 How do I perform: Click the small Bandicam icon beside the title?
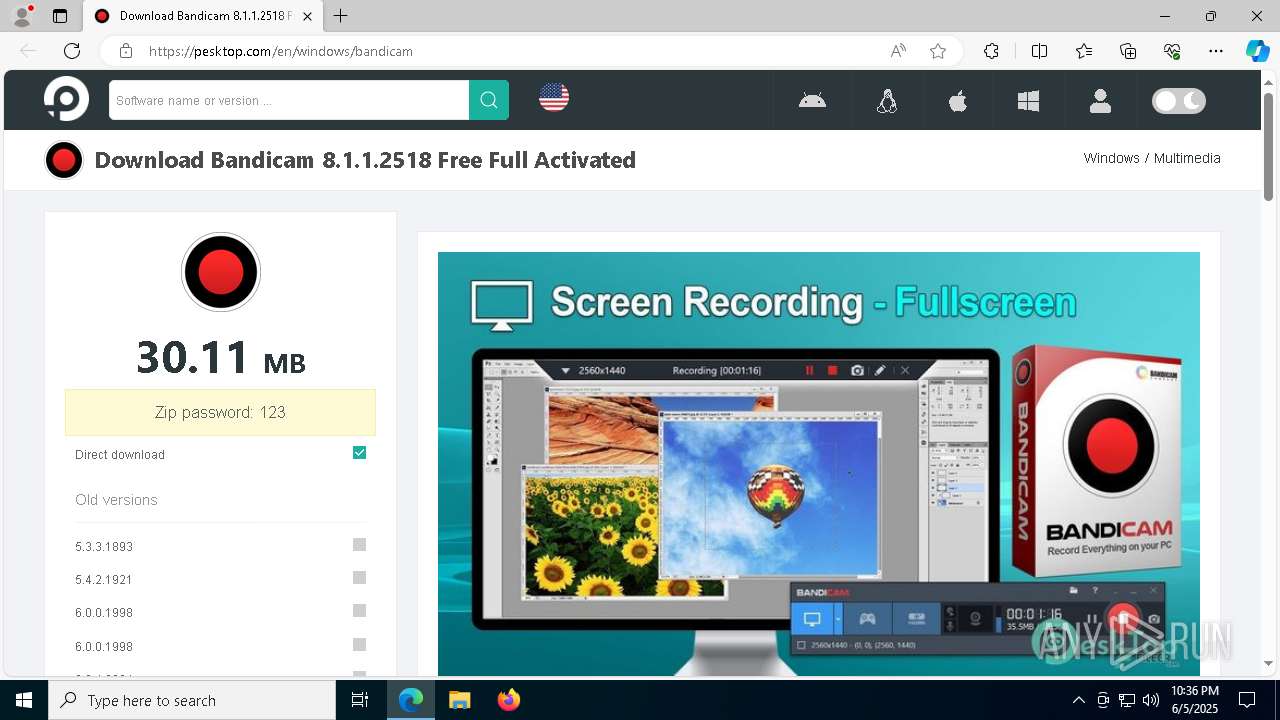[x=64, y=160]
